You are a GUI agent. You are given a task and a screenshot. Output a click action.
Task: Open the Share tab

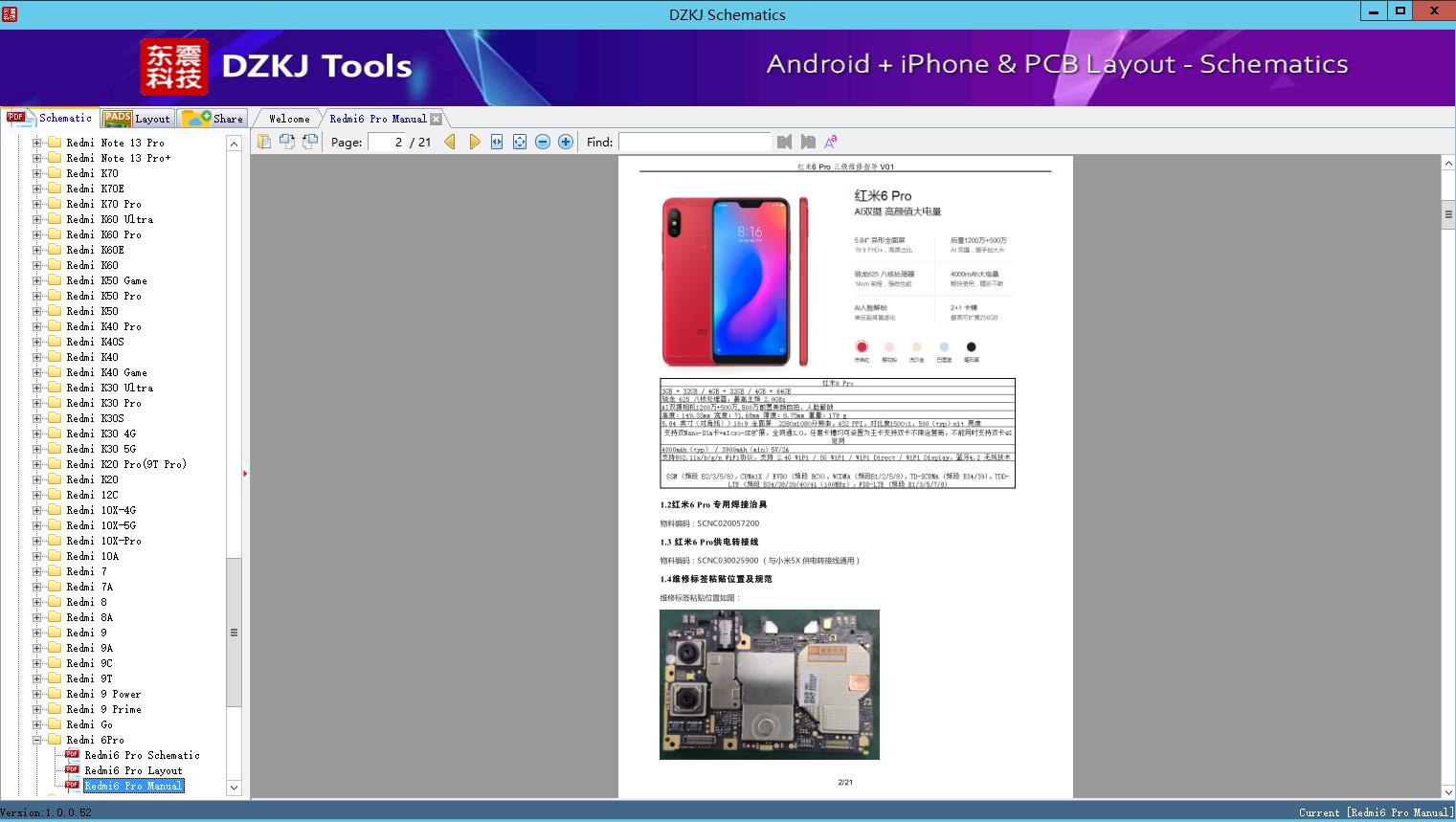click(213, 119)
